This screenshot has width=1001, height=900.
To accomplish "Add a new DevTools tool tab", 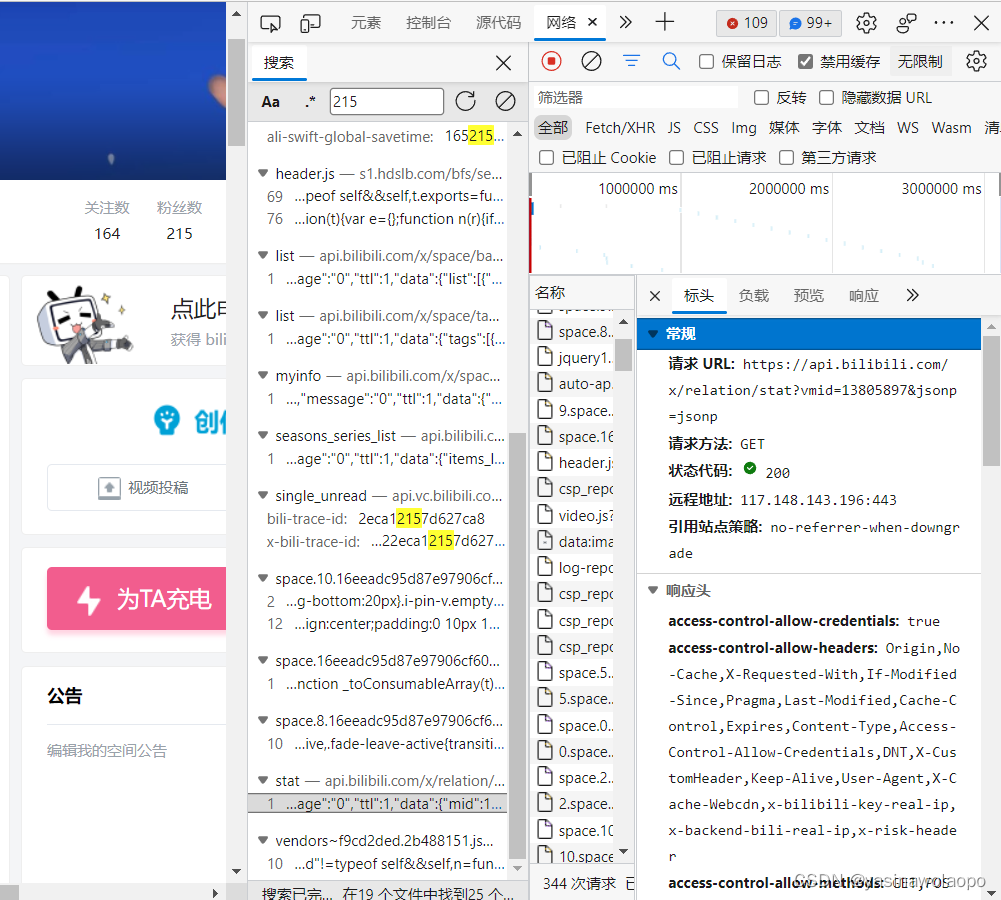I will click(x=665, y=22).
